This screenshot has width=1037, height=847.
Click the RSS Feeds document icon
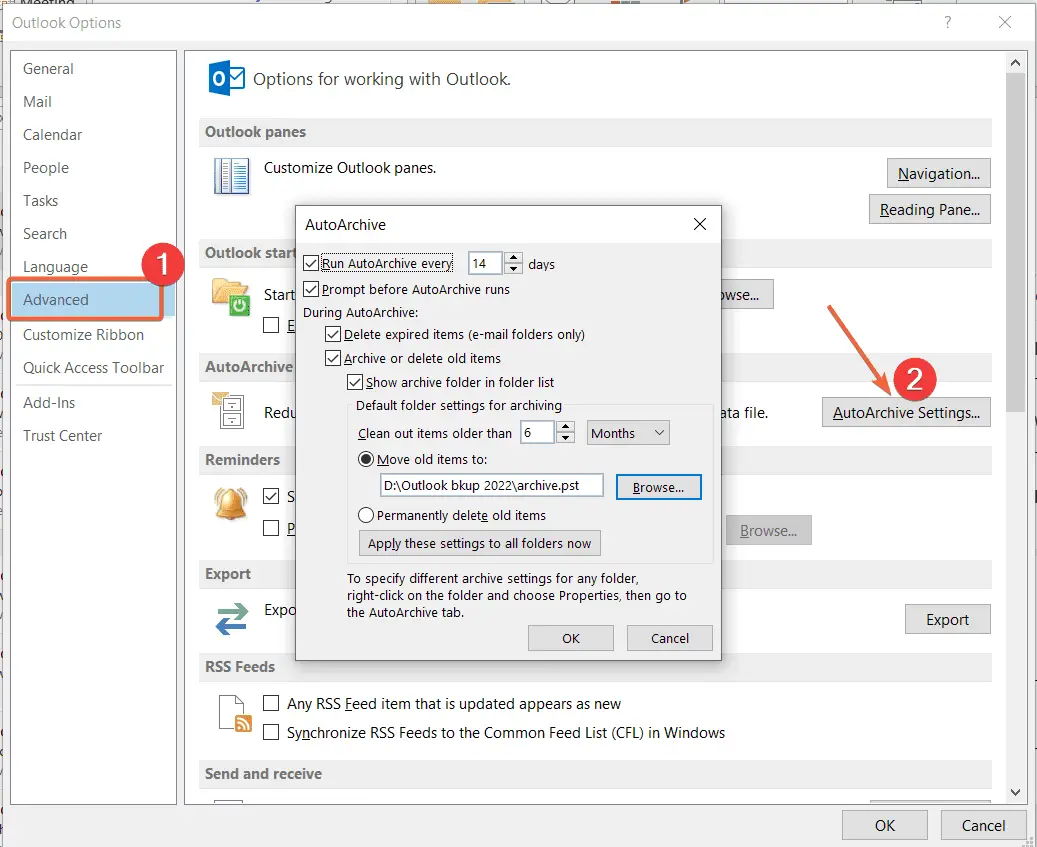235,713
